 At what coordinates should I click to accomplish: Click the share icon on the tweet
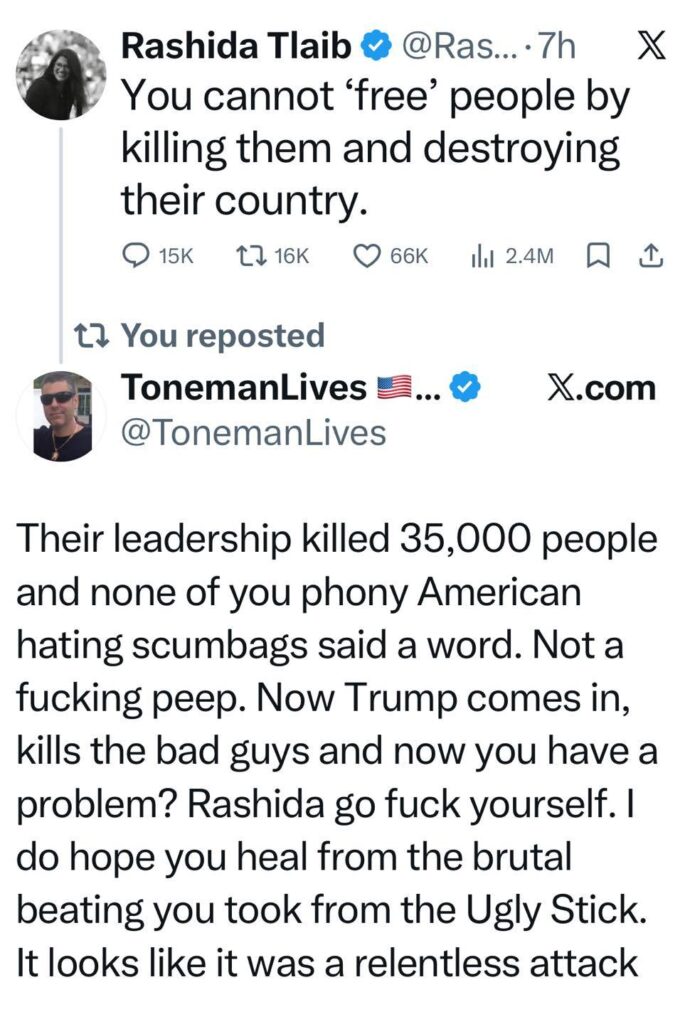pos(650,256)
